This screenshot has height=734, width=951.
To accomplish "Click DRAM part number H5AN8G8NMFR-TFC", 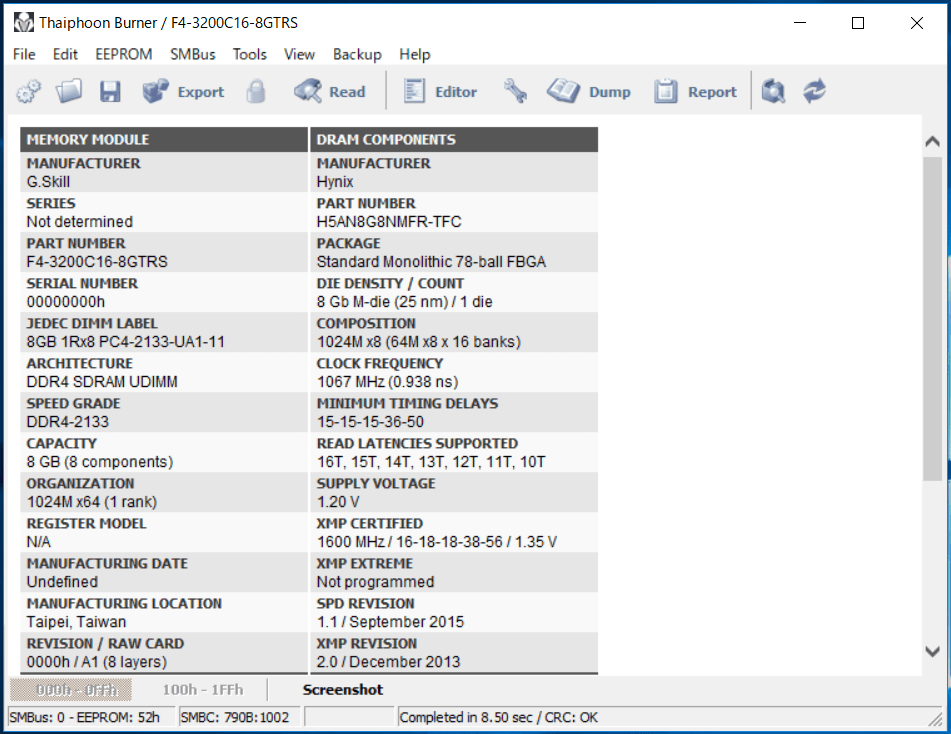I will 389,222.
